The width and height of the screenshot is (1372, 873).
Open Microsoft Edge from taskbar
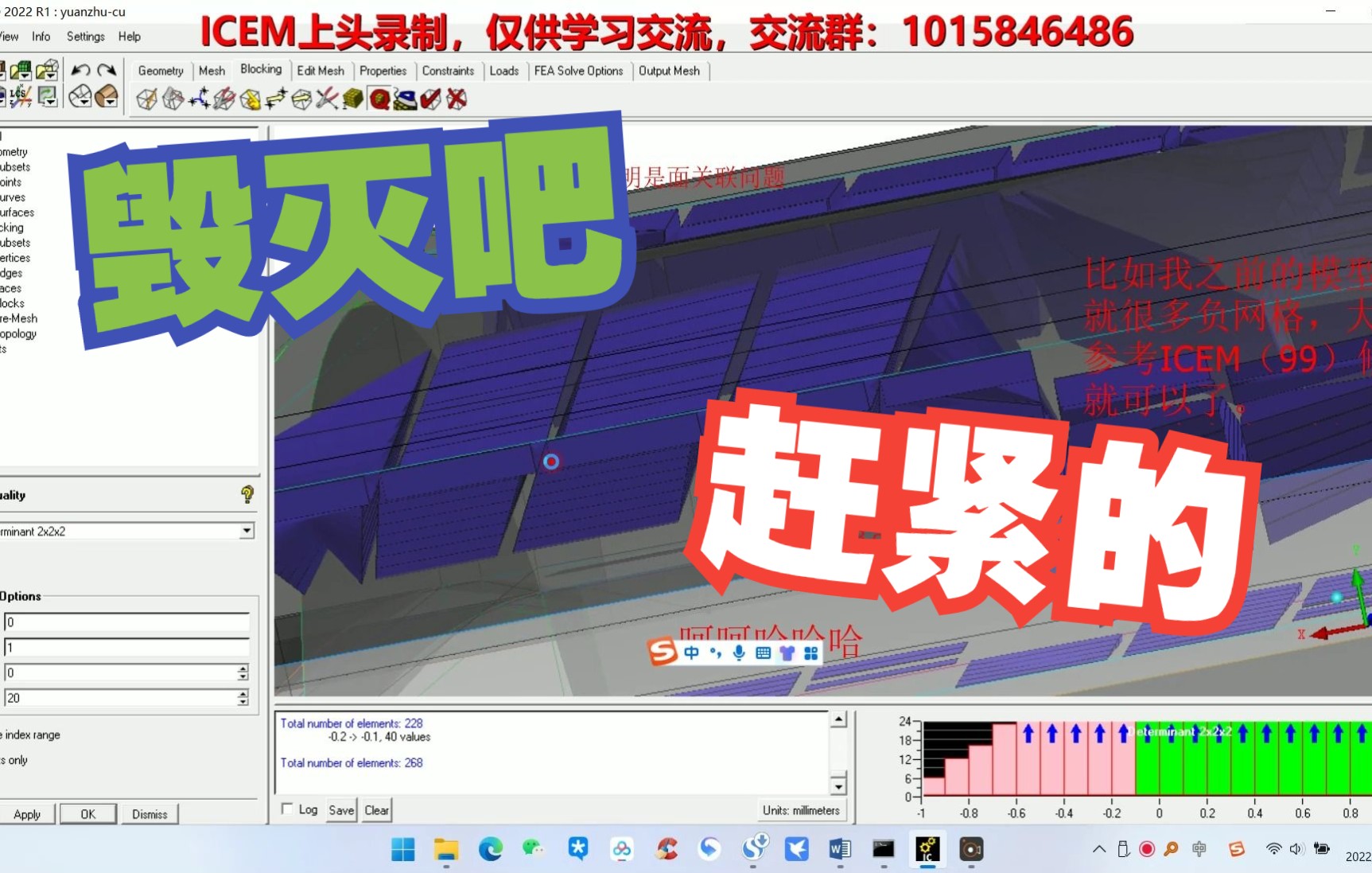[490, 849]
